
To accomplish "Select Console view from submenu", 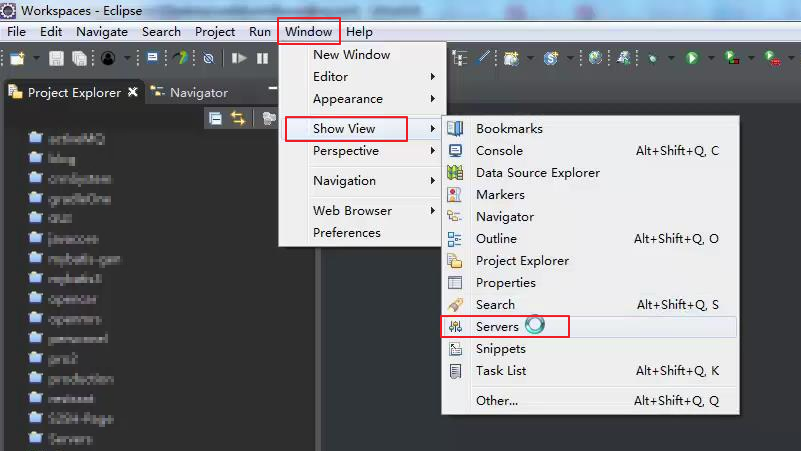I will tap(590, 151).
